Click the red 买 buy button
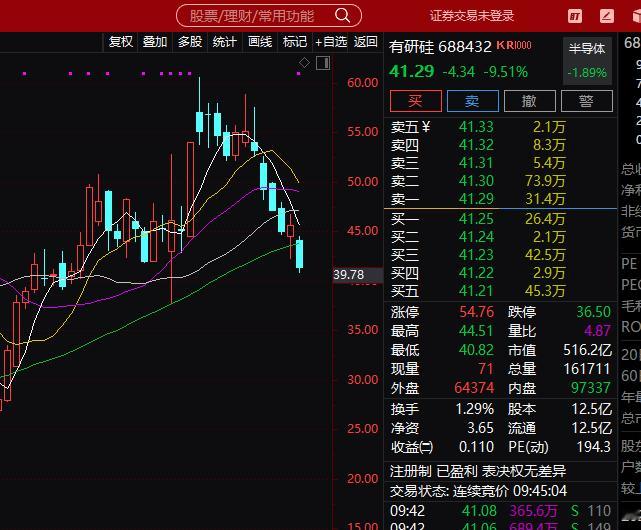Screen dimensions: 641x530 pyautogui.click(x=416, y=101)
